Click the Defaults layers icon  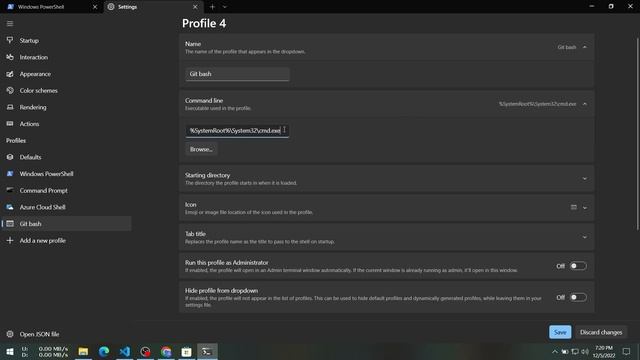tap(10, 157)
